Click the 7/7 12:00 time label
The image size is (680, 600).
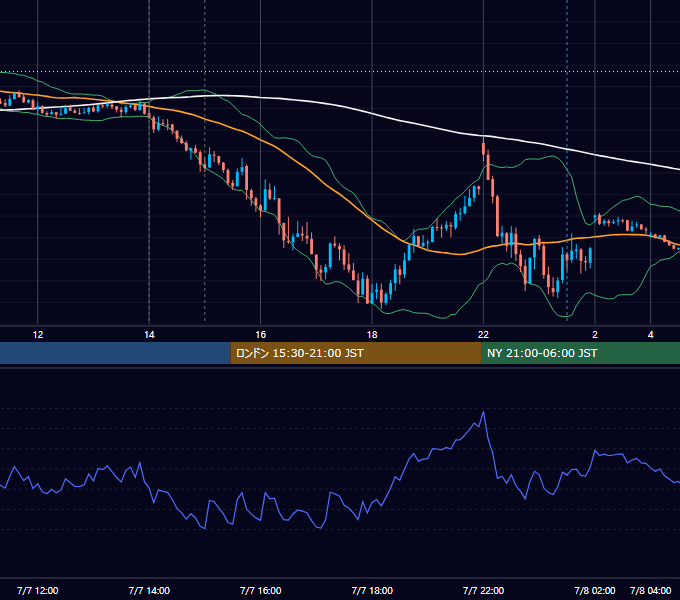point(37,590)
